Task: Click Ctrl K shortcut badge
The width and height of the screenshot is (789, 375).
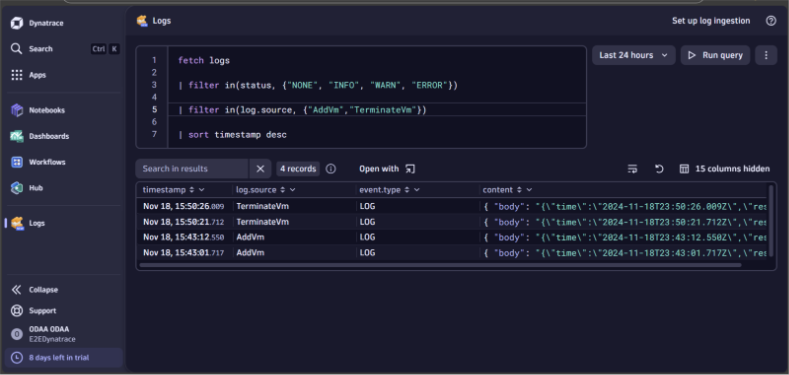Action: point(105,49)
